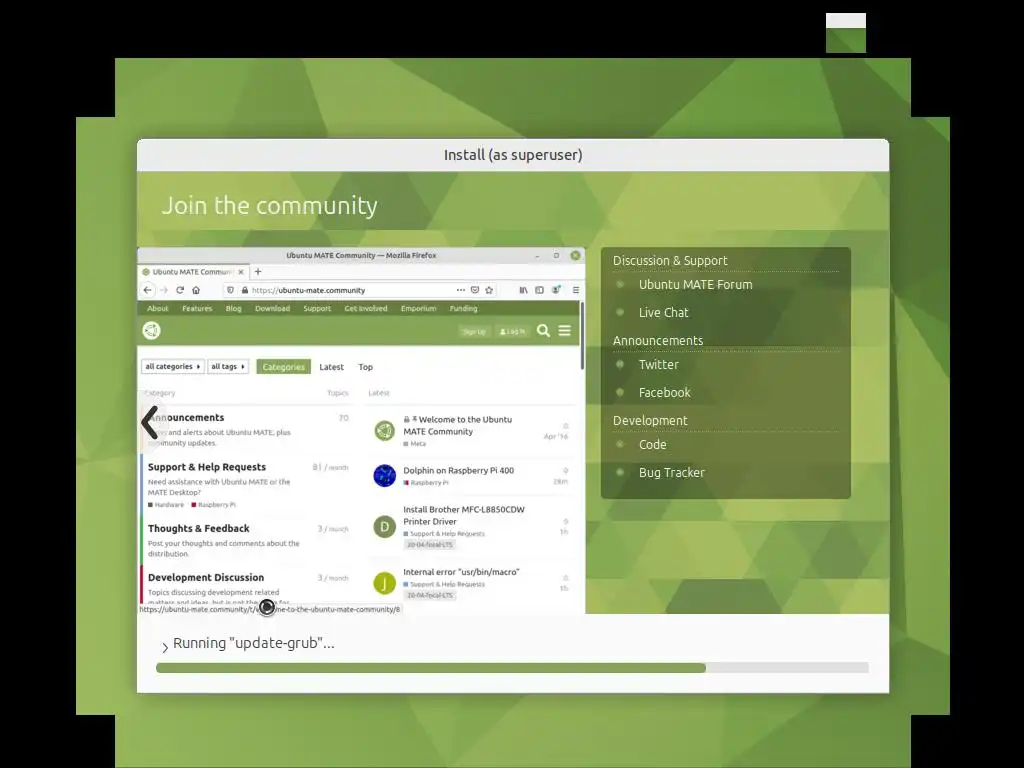This screenshot has height=768, width=1024.
Task: Click the blue Dolphin topic avatar
Action: 385,475
